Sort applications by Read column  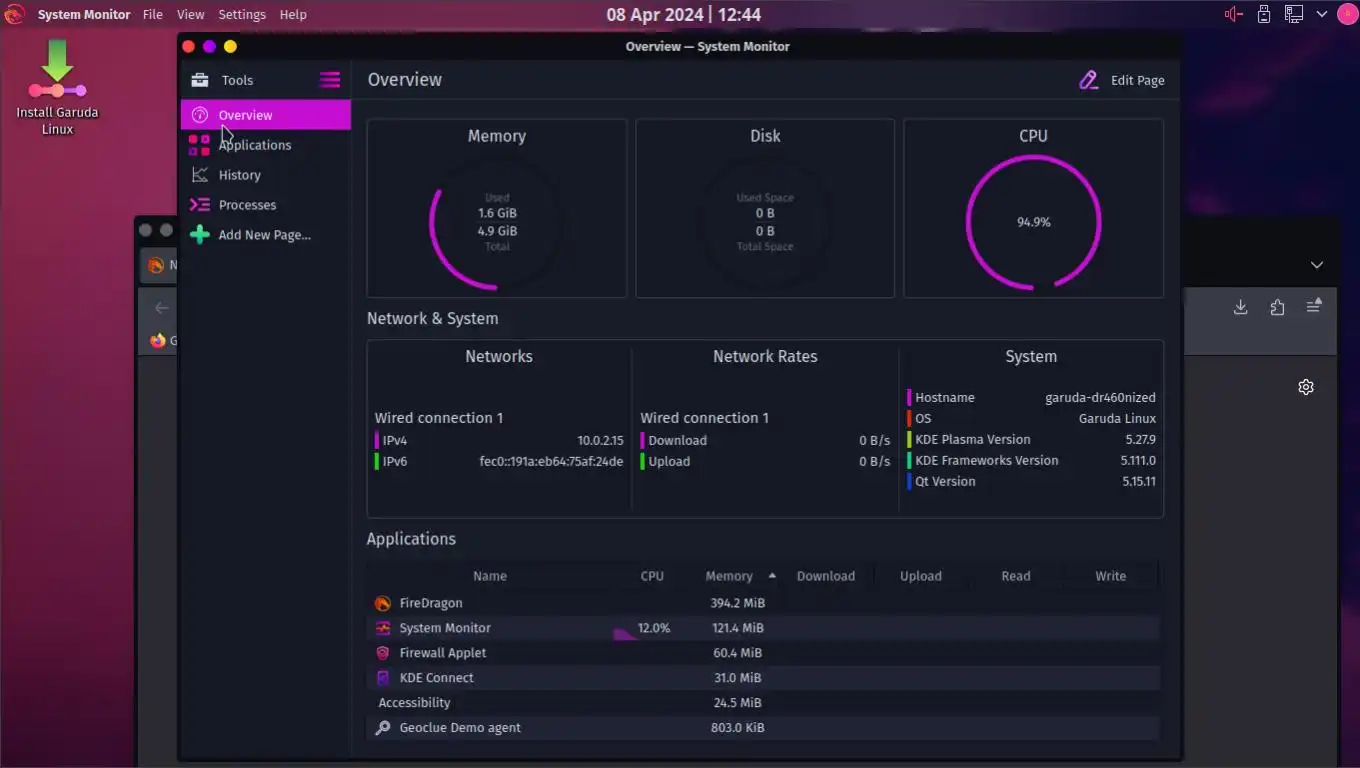click(1016, 576)
